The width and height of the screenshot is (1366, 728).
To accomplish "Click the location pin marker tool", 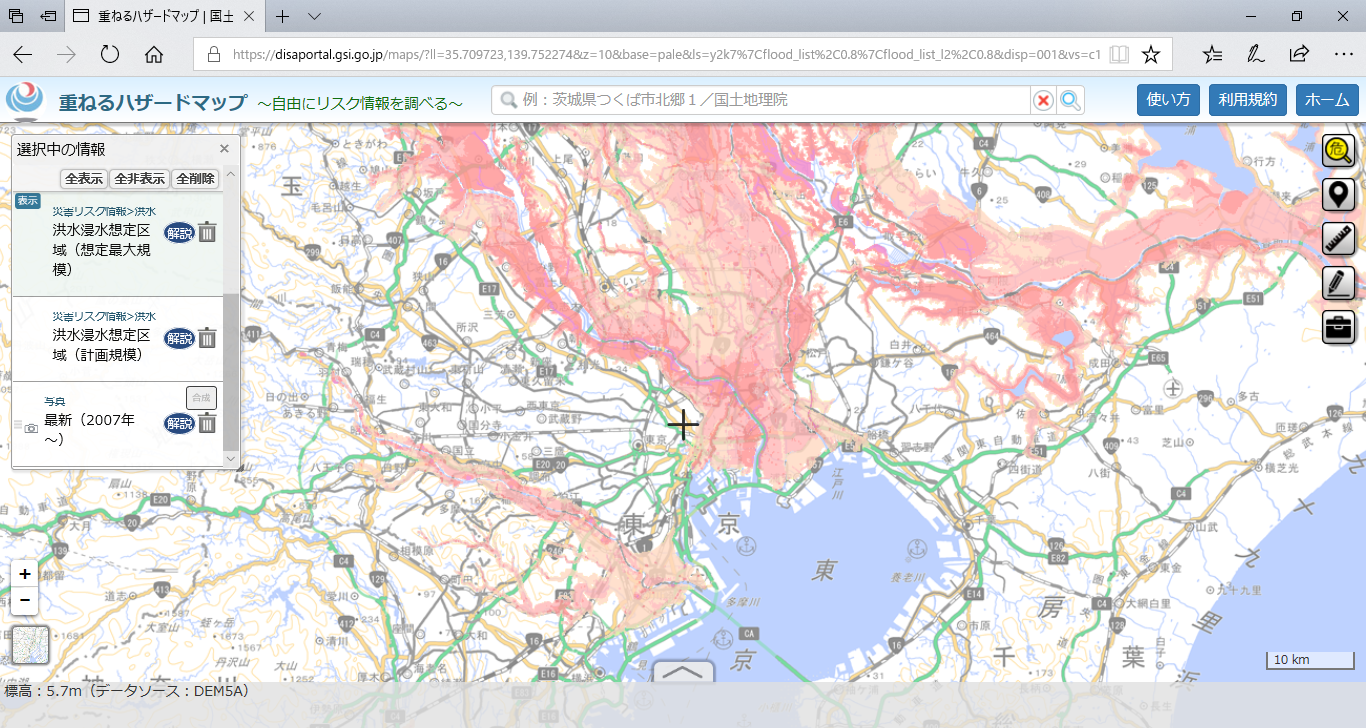I will point(1338,195).
